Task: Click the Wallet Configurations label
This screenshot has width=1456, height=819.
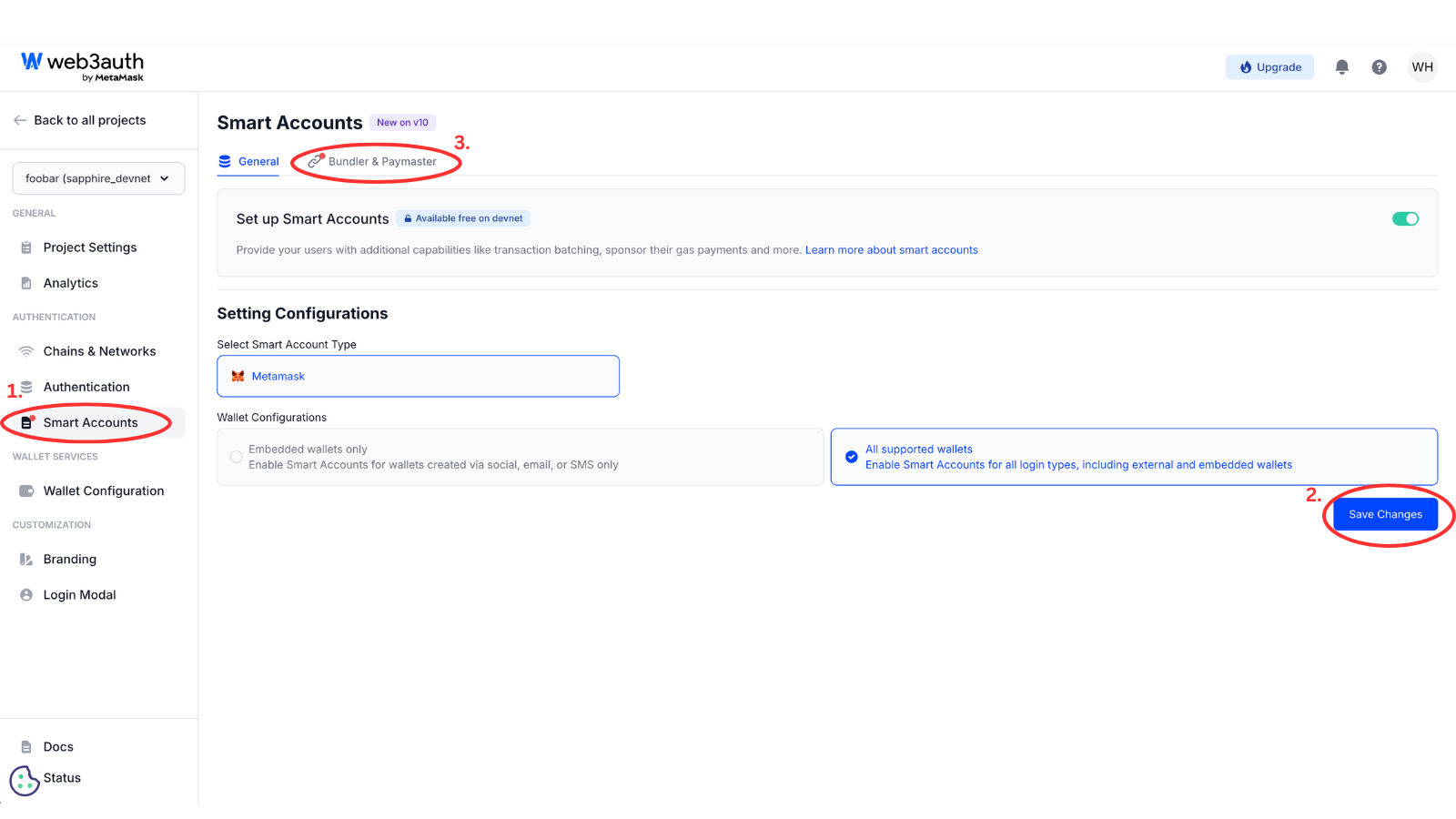Action: [x=271, y=418]
